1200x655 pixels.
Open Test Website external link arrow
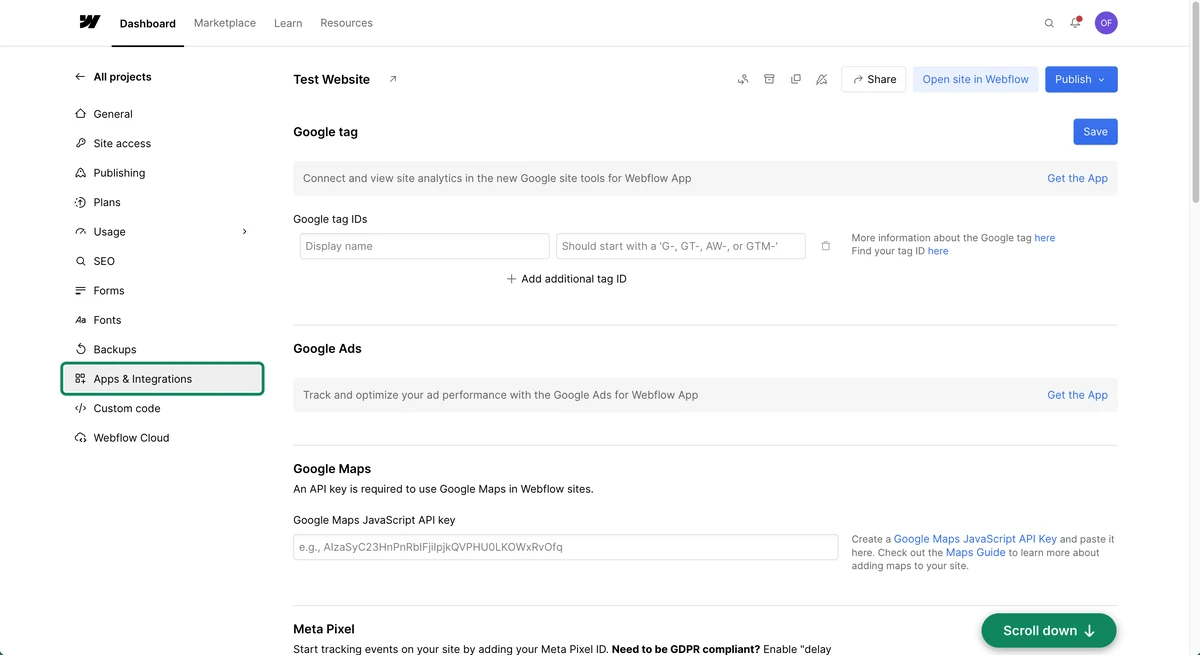click(x=393, y=79)
